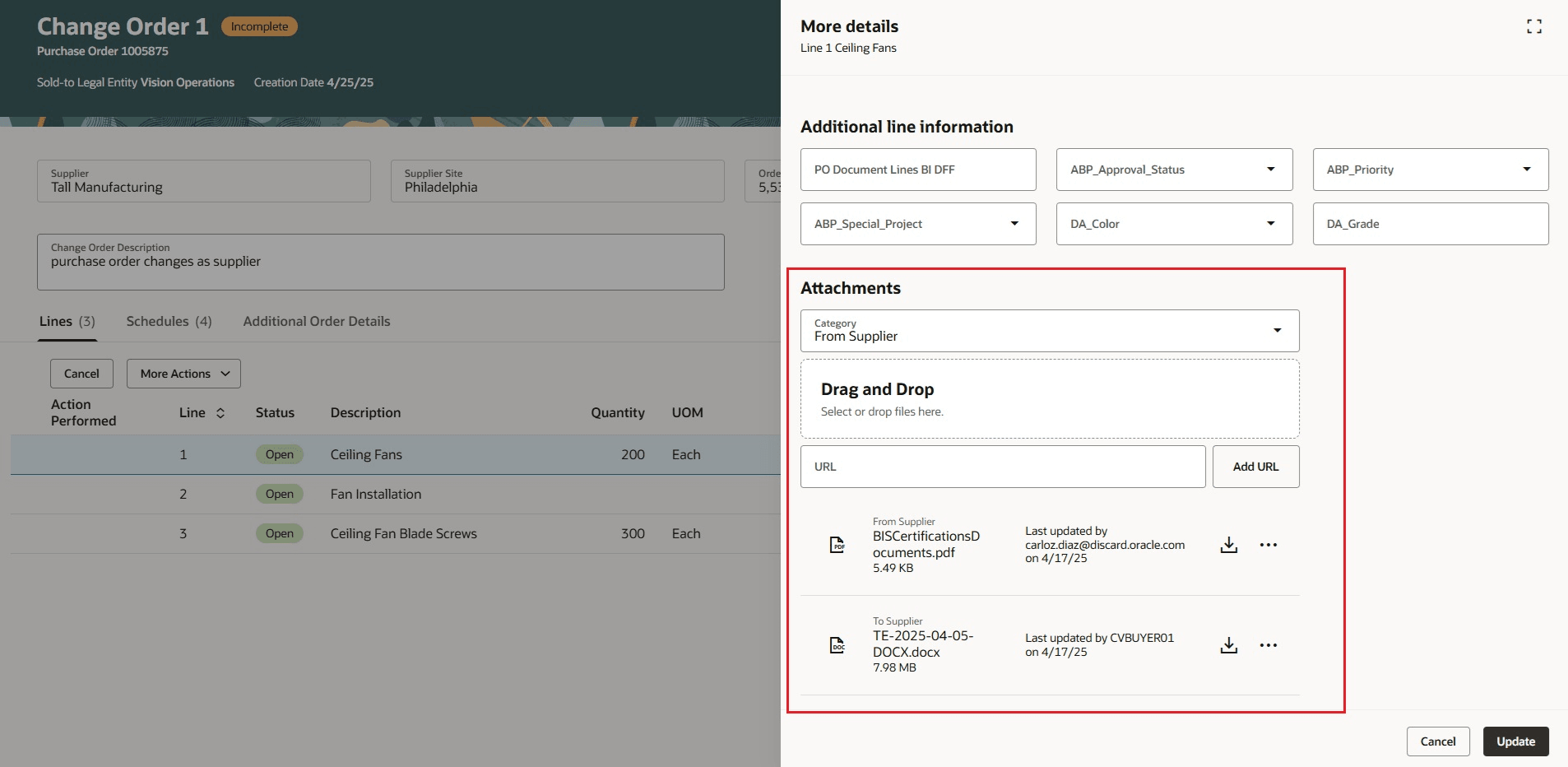The image size is (1568, 767).
Task: Open the Additional Order Details tab
Action: (317, 321)
